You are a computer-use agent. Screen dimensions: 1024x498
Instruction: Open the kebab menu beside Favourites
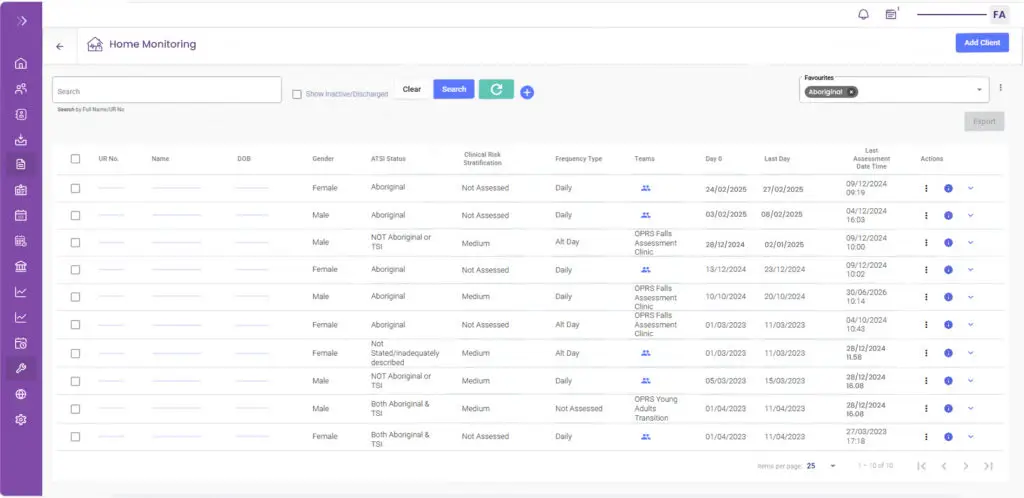1000,87
